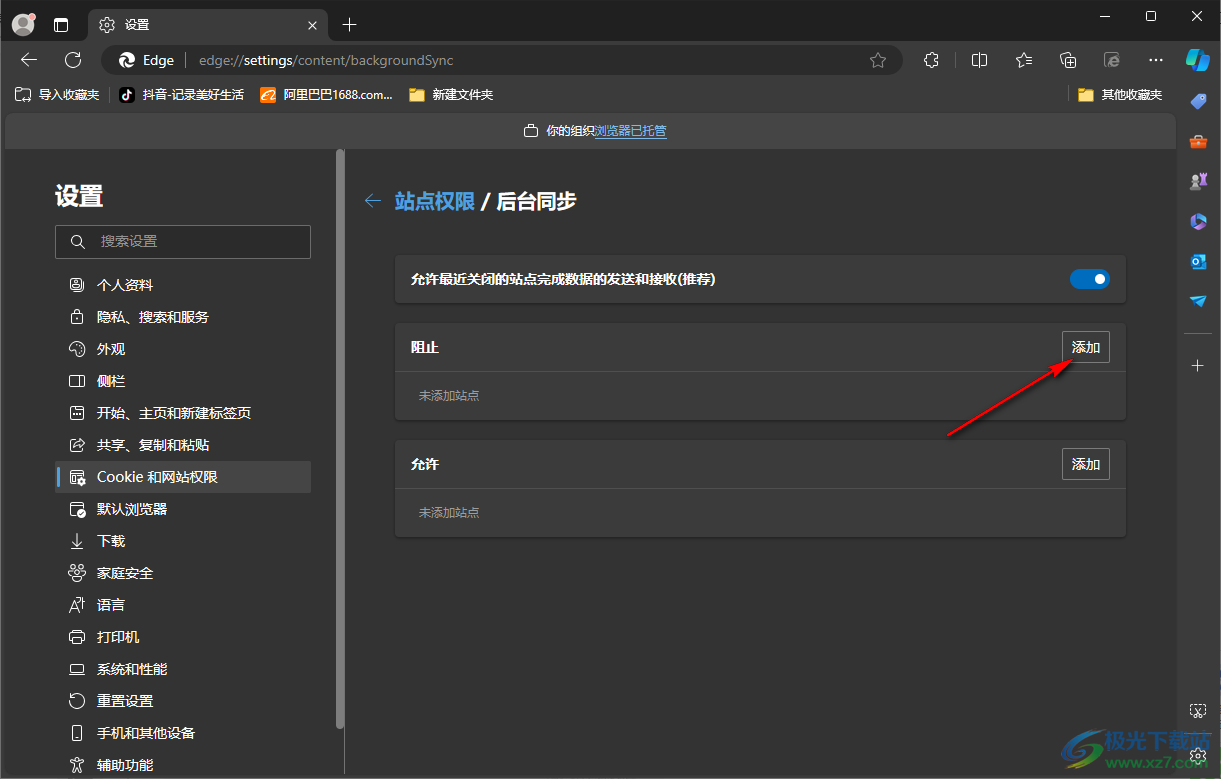Image resolution: width=1221 pixels, height=779 pixels.
Task: Open 侧栏 settings section
Action: pyautogui.click(x=183, y=381)
